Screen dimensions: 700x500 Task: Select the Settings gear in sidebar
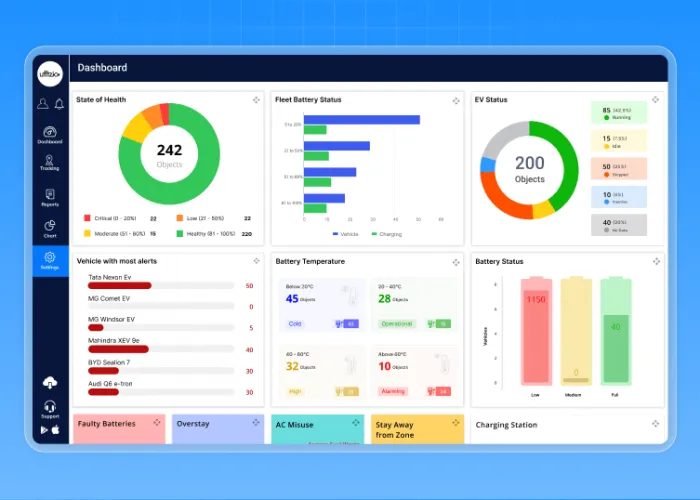click(x=50, y=260)
